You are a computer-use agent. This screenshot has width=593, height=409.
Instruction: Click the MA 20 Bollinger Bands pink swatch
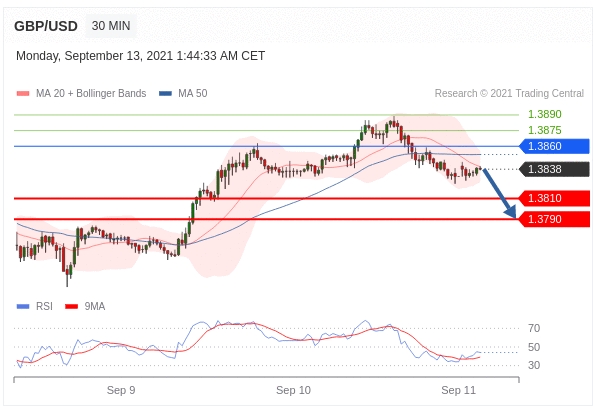[23, 93]
